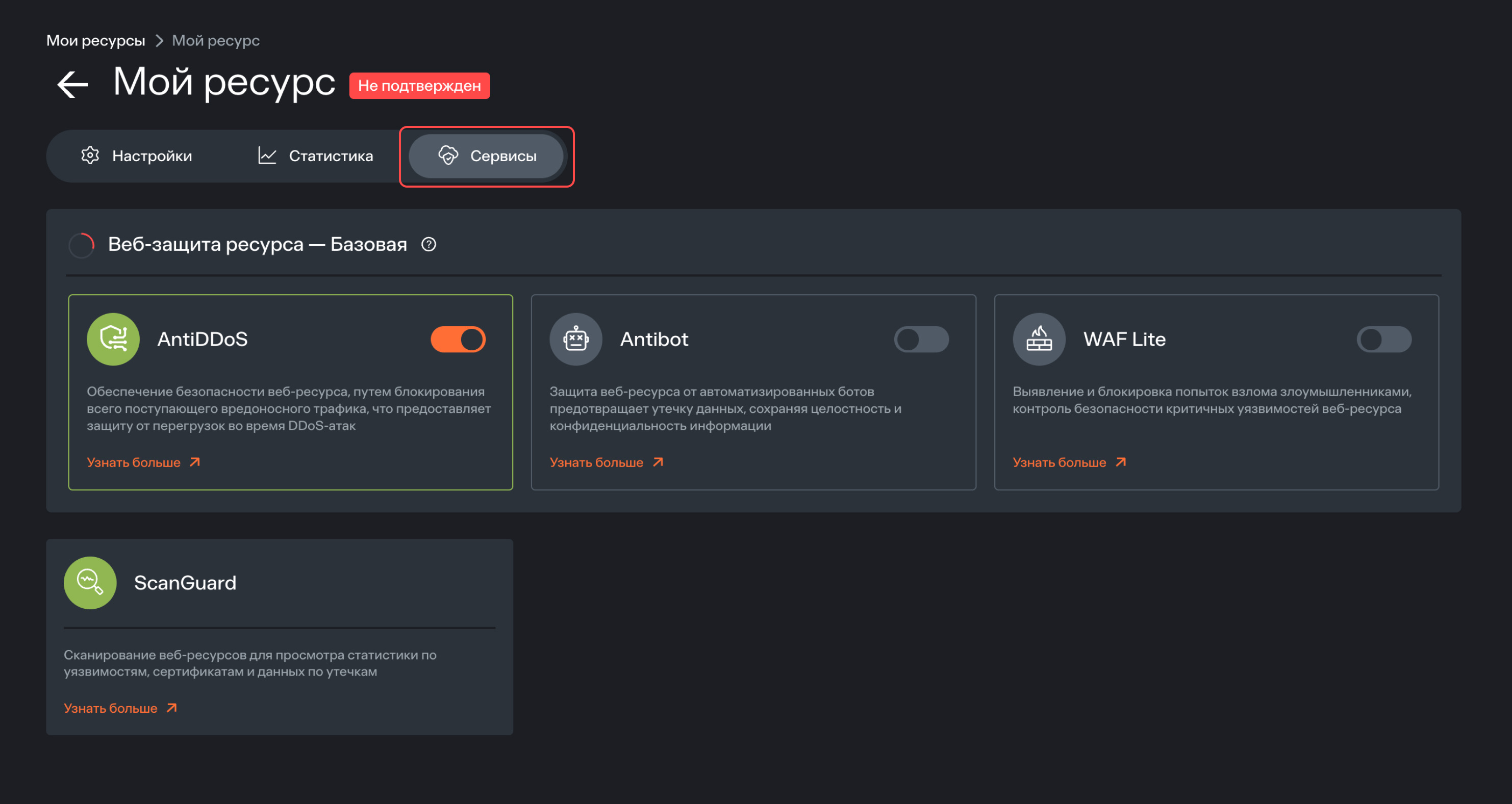Turn on the WAF Lite switch
Screen dimensions: 1512x804
1383,339
